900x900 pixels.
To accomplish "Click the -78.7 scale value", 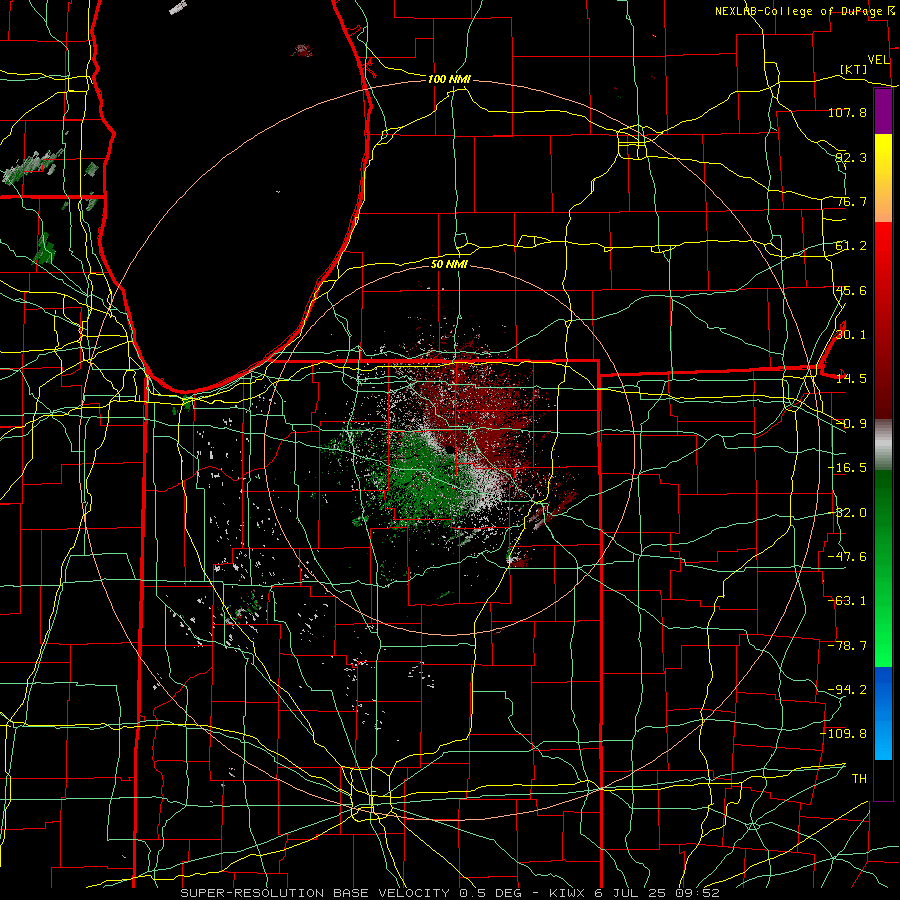I will [x=847, y=646].
